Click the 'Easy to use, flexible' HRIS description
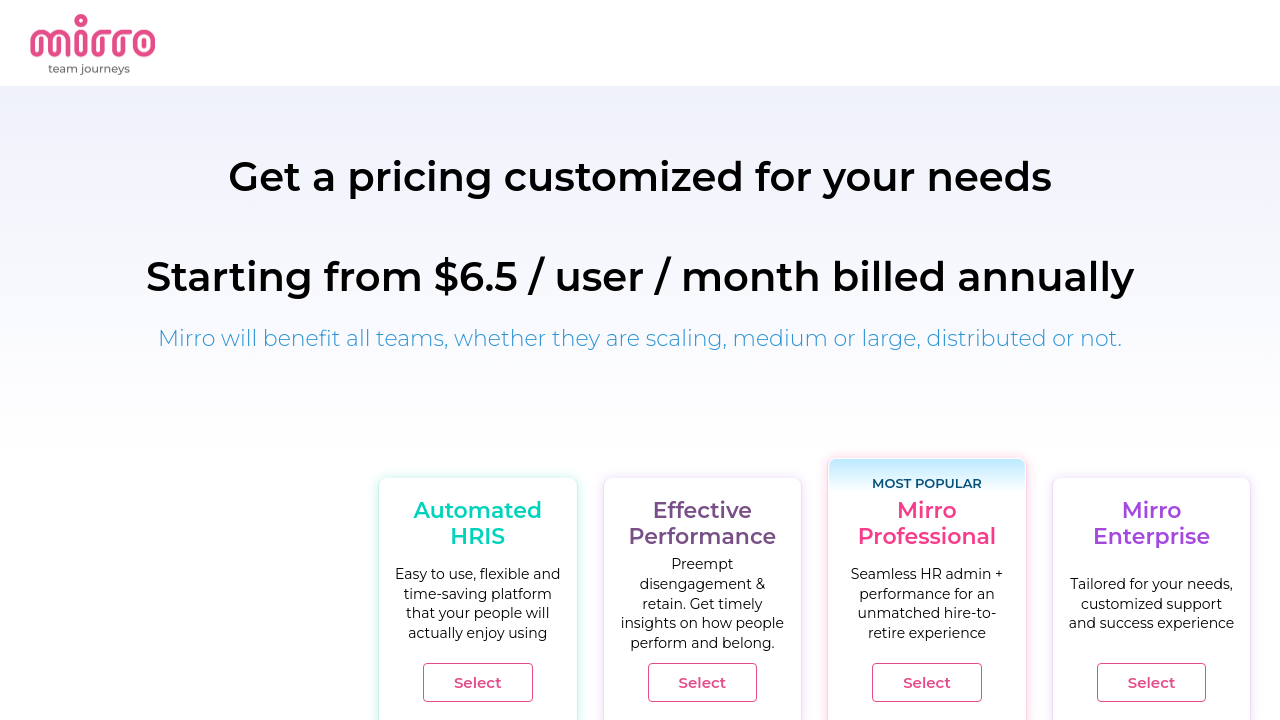 (477, 603)
